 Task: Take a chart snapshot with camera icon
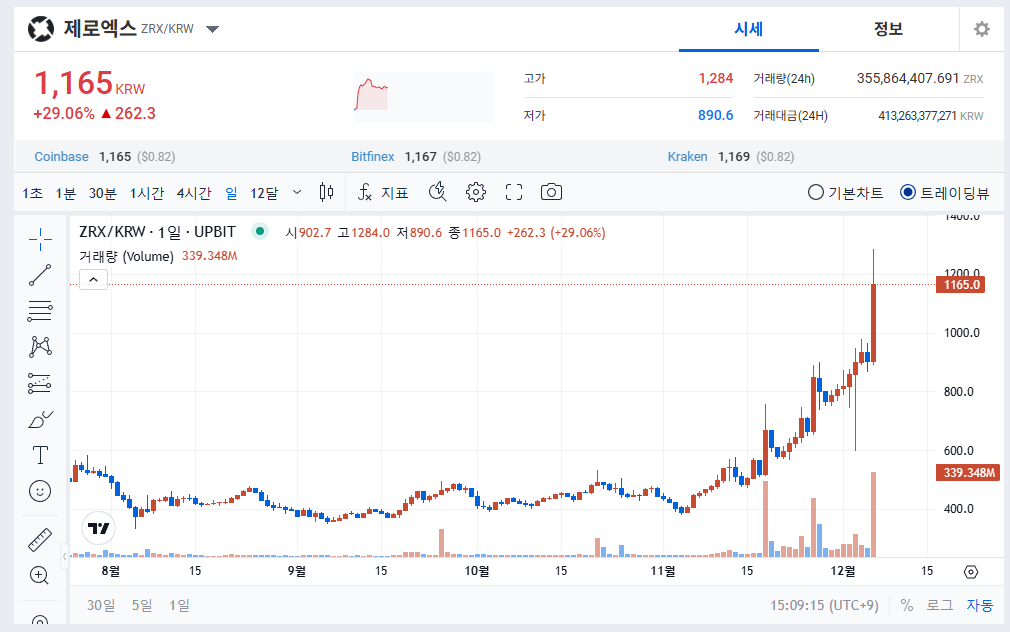point(551,192)
